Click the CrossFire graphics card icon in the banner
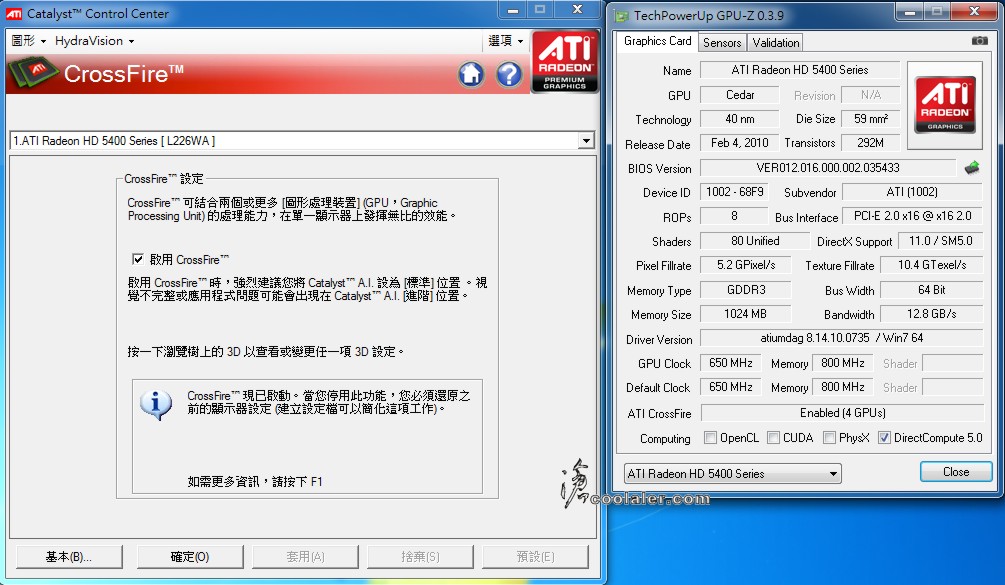Screen dimensions: 1005x585 33,74
